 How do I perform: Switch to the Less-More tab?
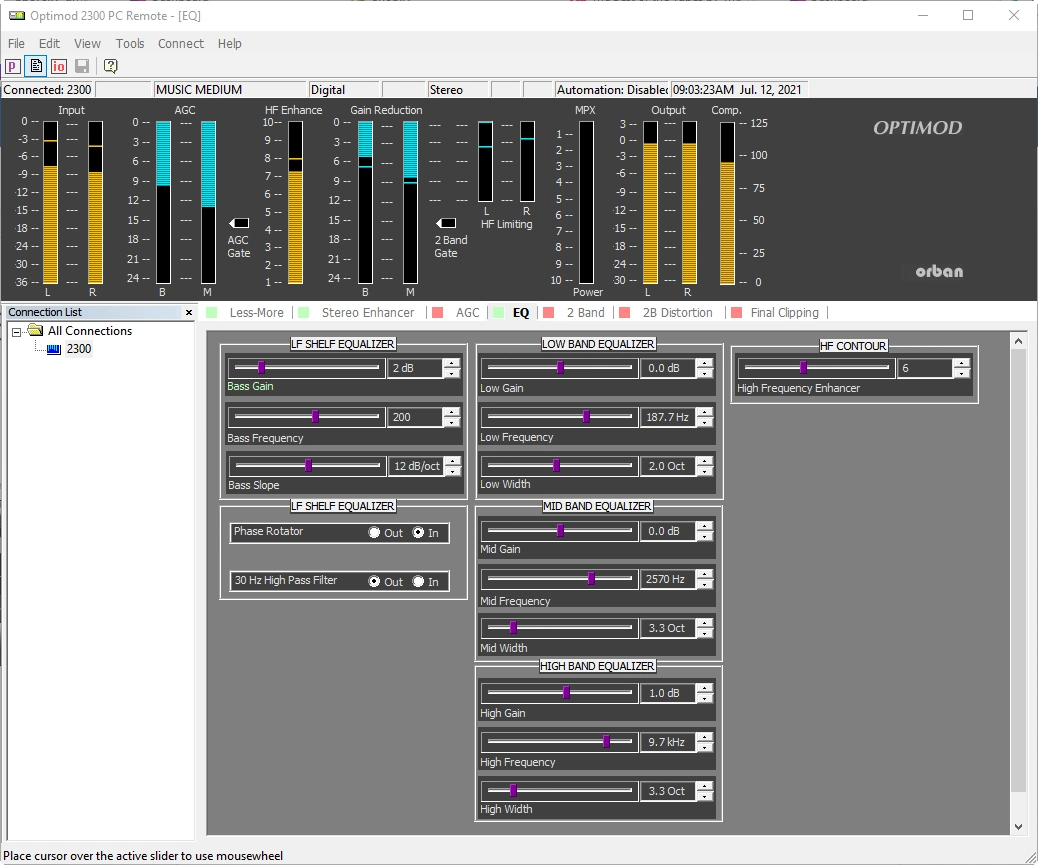[256, 312]
